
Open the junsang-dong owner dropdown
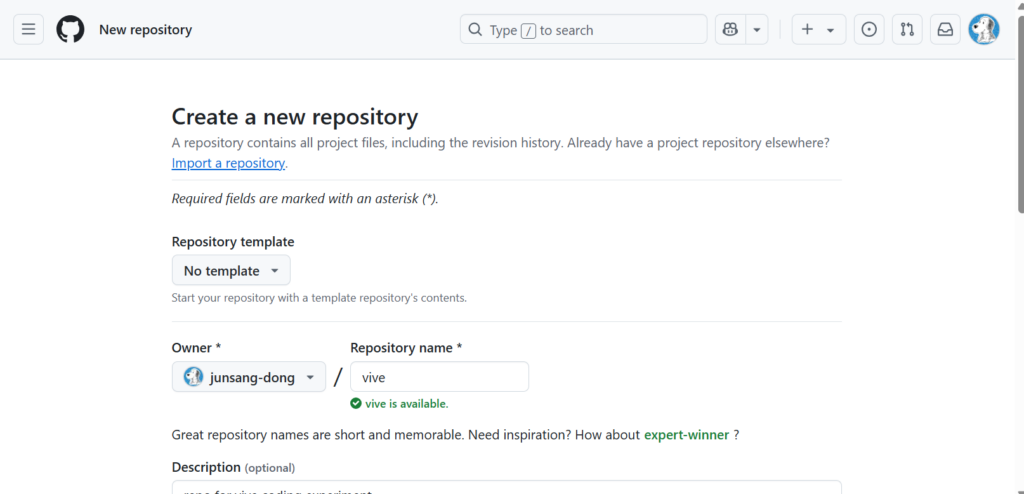(249, 377)
